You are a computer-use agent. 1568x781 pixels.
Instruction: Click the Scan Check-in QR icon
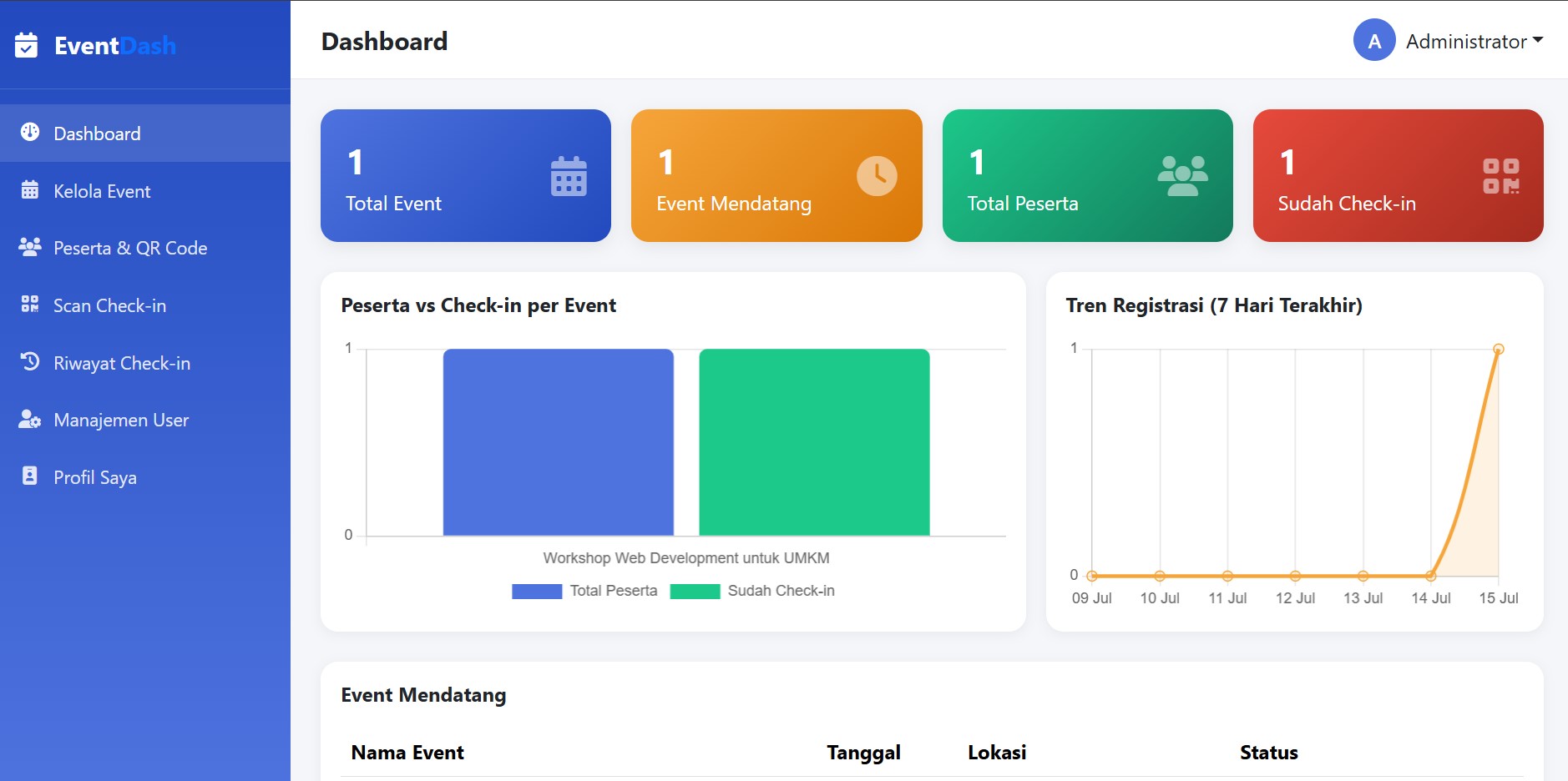click(30, 305)
